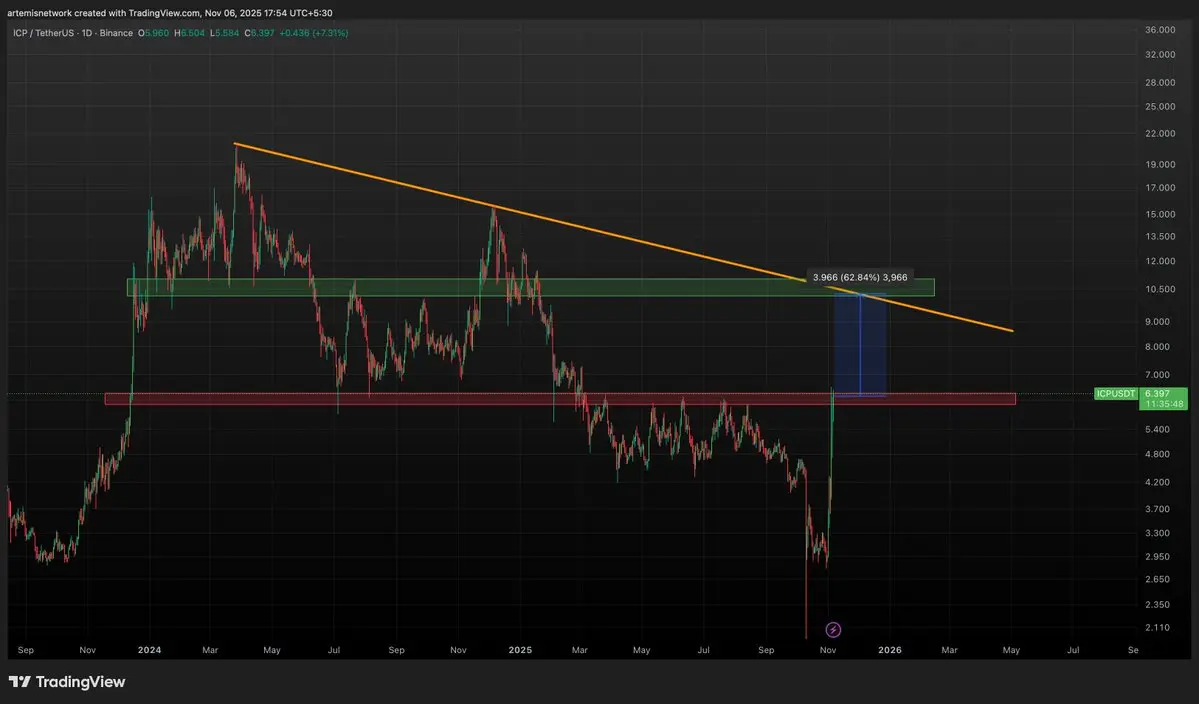This screenshot has width=1199, height=704.
Task: Select the green resistance zone rectangle
Action: 530,287
